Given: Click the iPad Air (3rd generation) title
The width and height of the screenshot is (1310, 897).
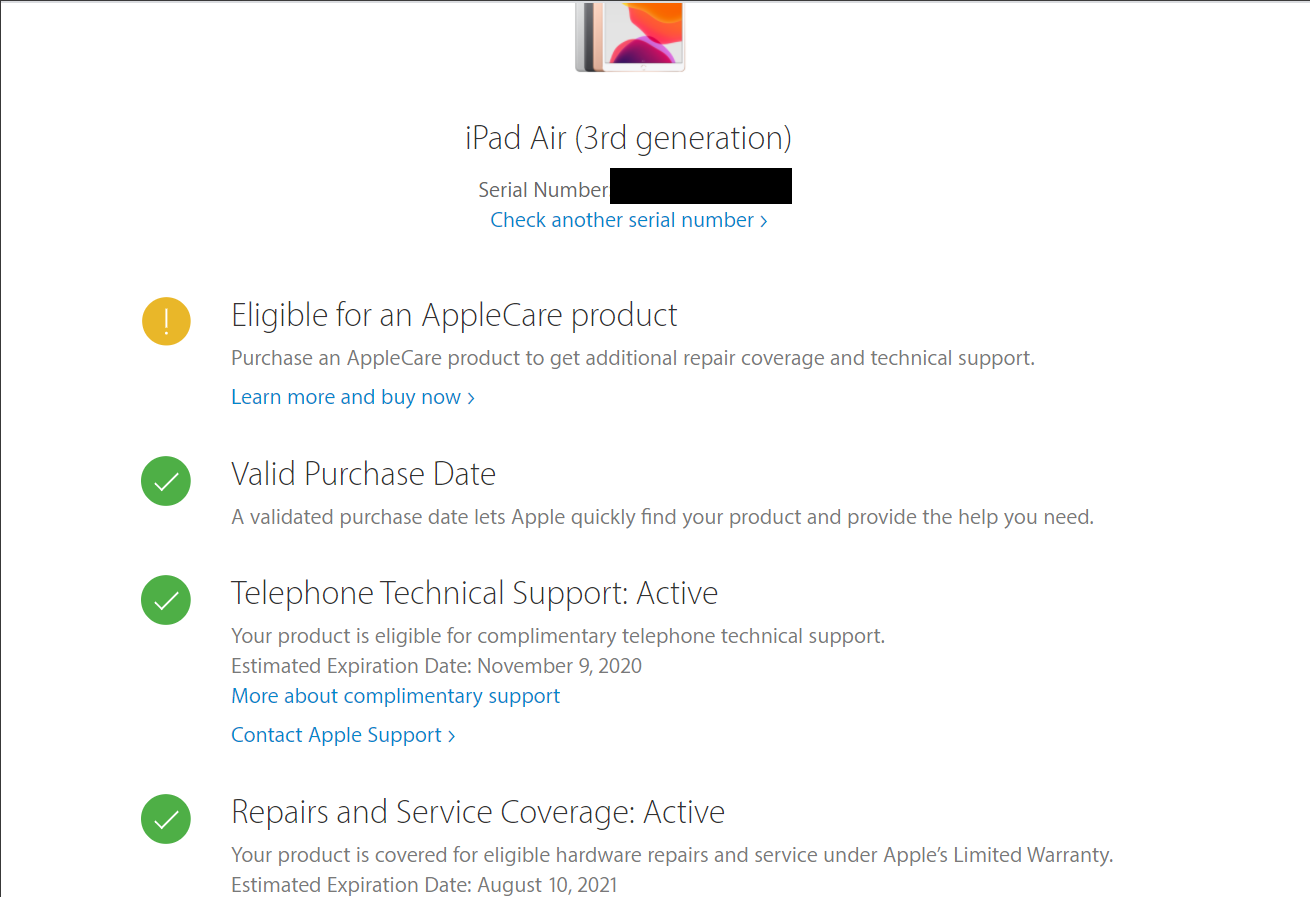Looking at the screenshot, I should (x=629, y=138).
